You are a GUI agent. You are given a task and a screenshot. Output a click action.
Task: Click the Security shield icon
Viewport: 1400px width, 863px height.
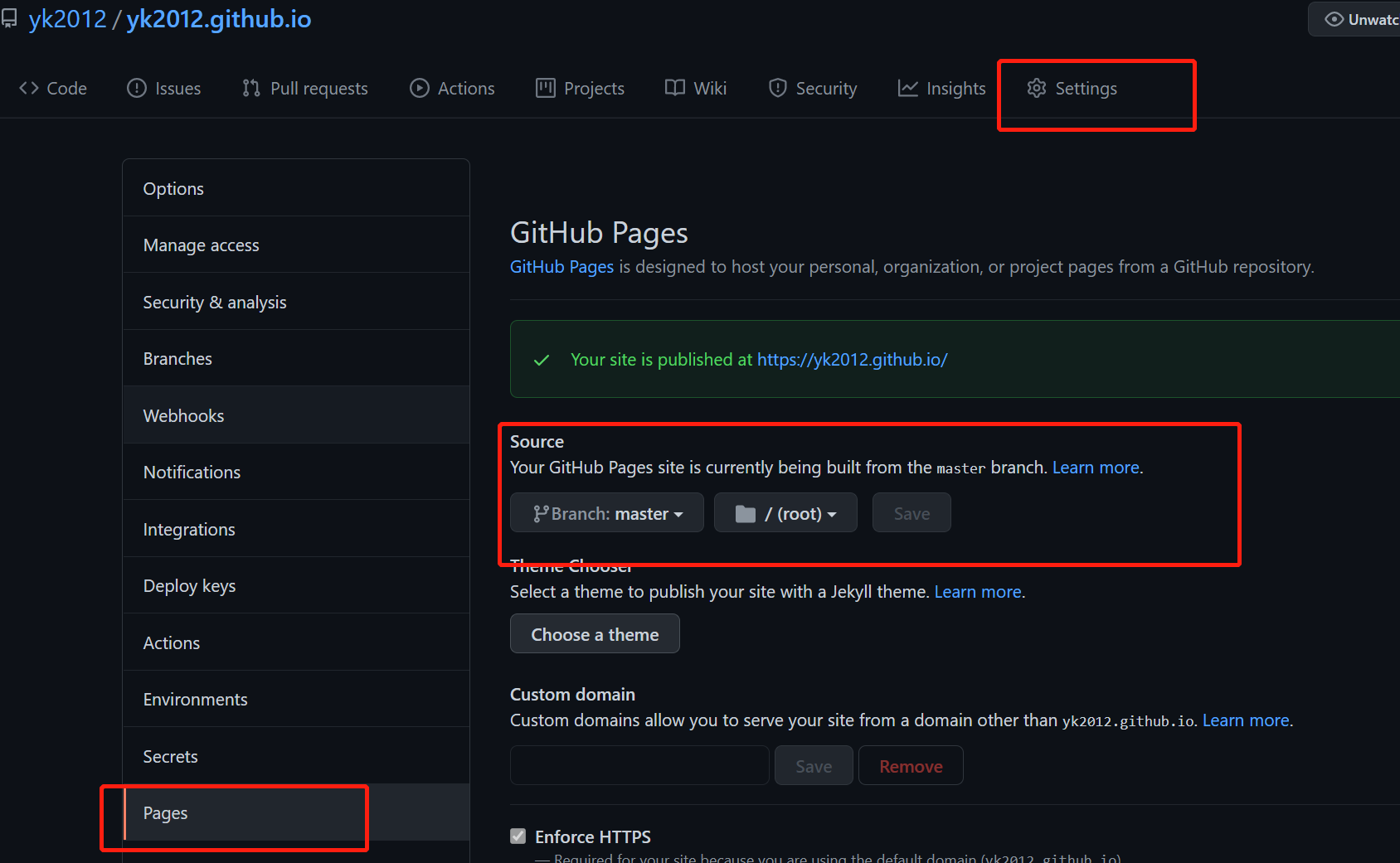tap(778, 88)
